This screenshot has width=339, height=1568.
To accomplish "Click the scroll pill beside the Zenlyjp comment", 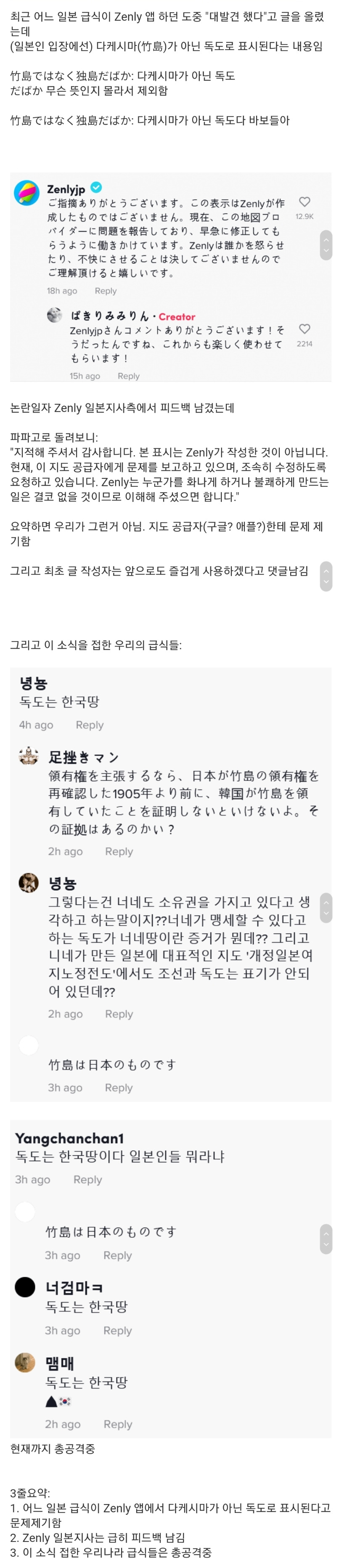I will point(326,245).
